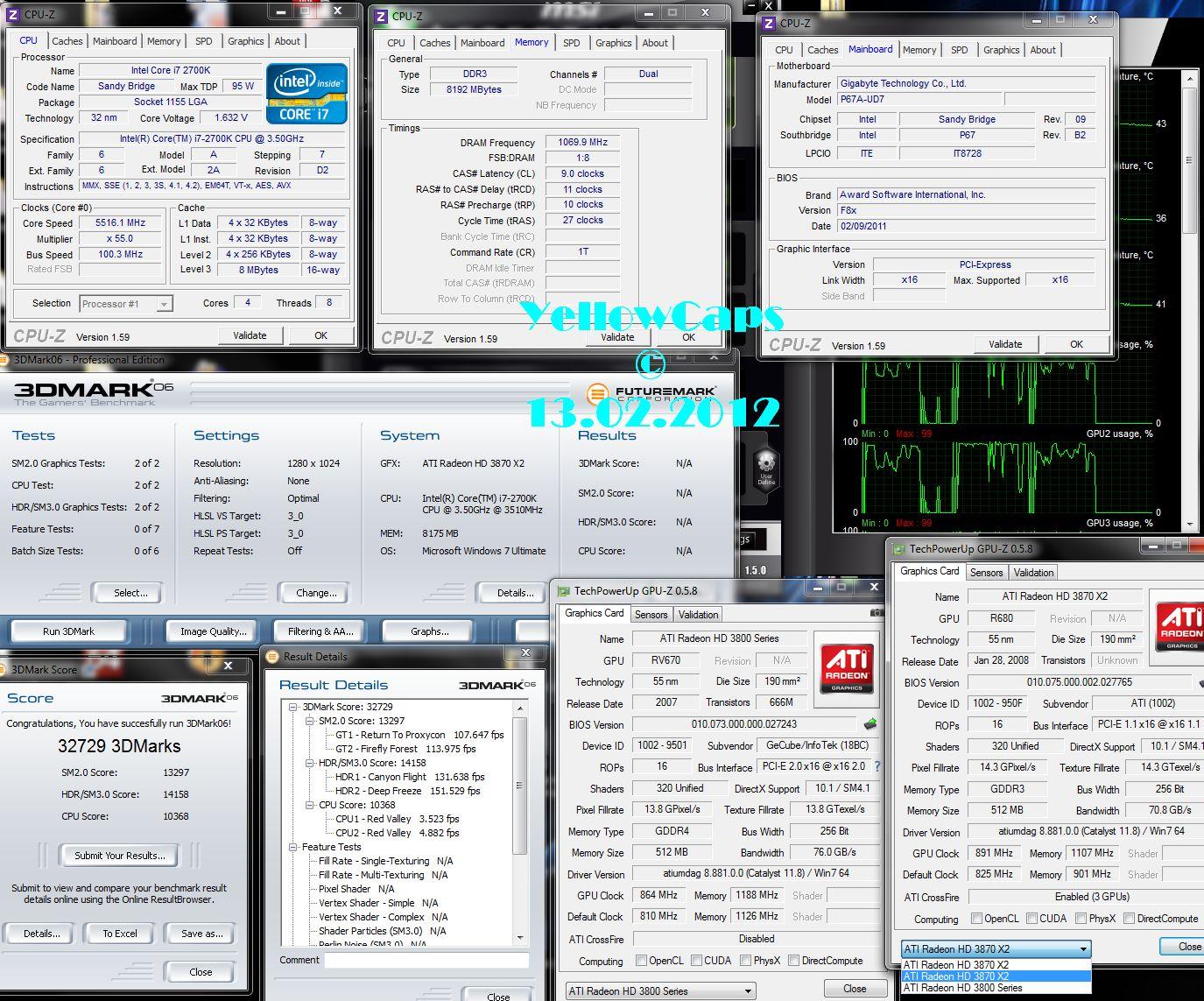Image resolution: width=1204 pixels, height=1001 pixels.
Task: Toggle OpenCL checkbox in left GPU-Z
Action: pyautogui.click(x=641, y=960)
